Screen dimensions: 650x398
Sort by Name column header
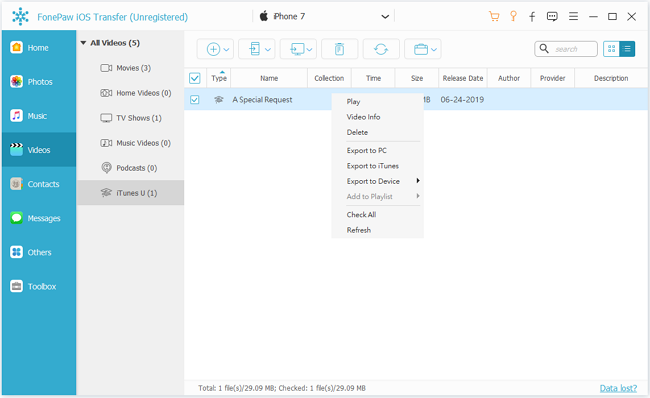(269, 78)
